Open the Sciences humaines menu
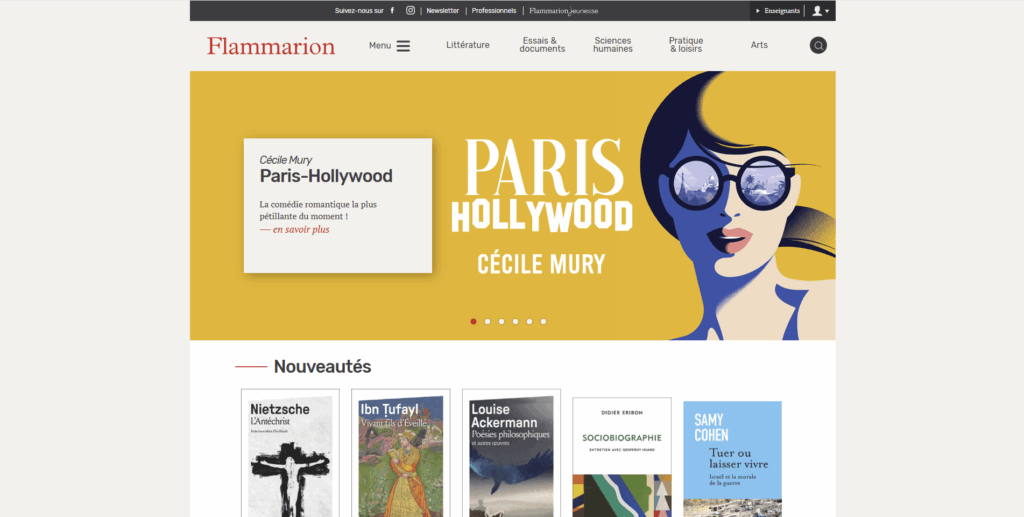1024x517 pixels. tap(613, 44)
